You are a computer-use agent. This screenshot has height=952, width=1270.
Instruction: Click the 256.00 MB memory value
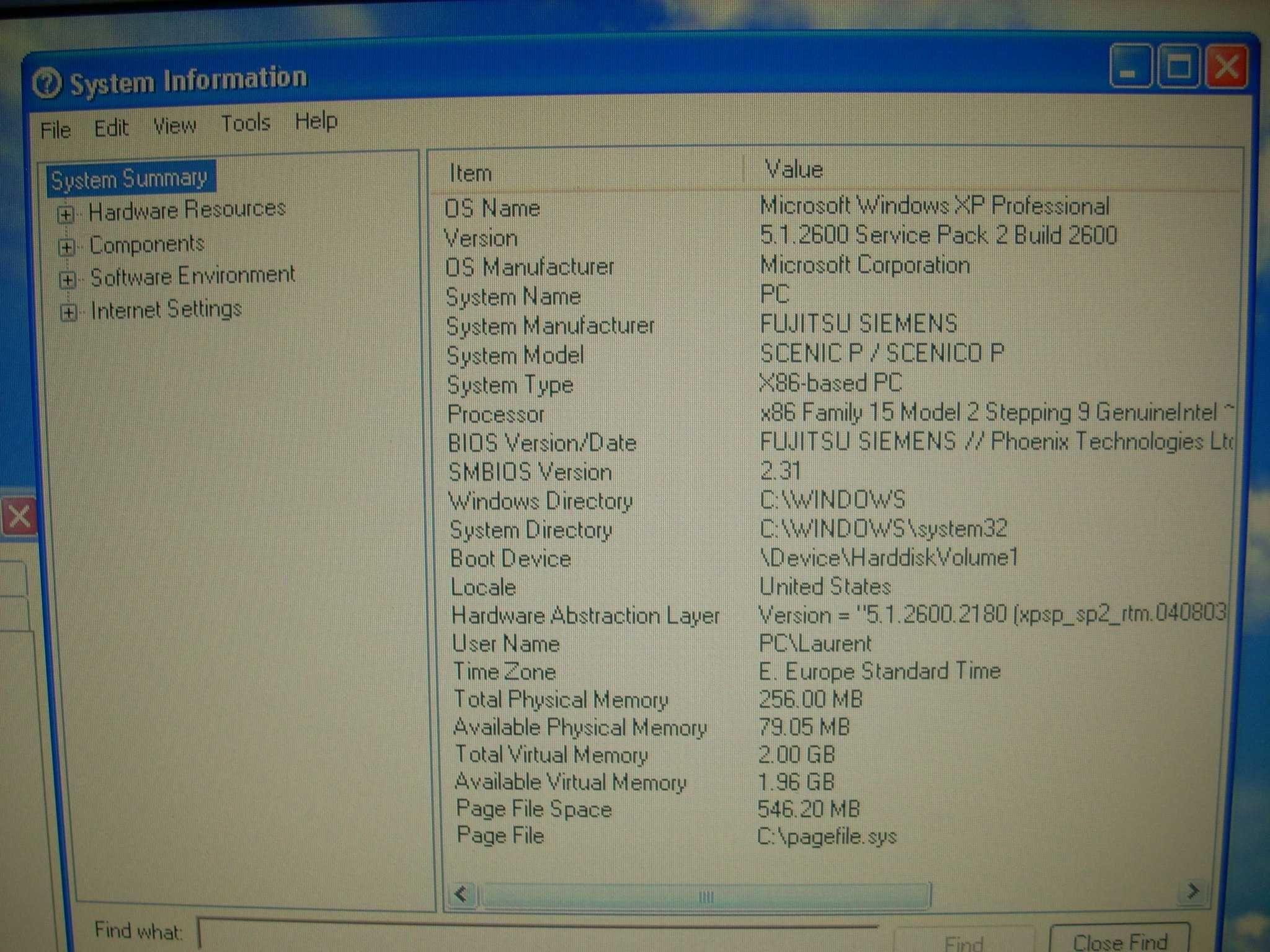pyautogui.click(x=810, y=699)
